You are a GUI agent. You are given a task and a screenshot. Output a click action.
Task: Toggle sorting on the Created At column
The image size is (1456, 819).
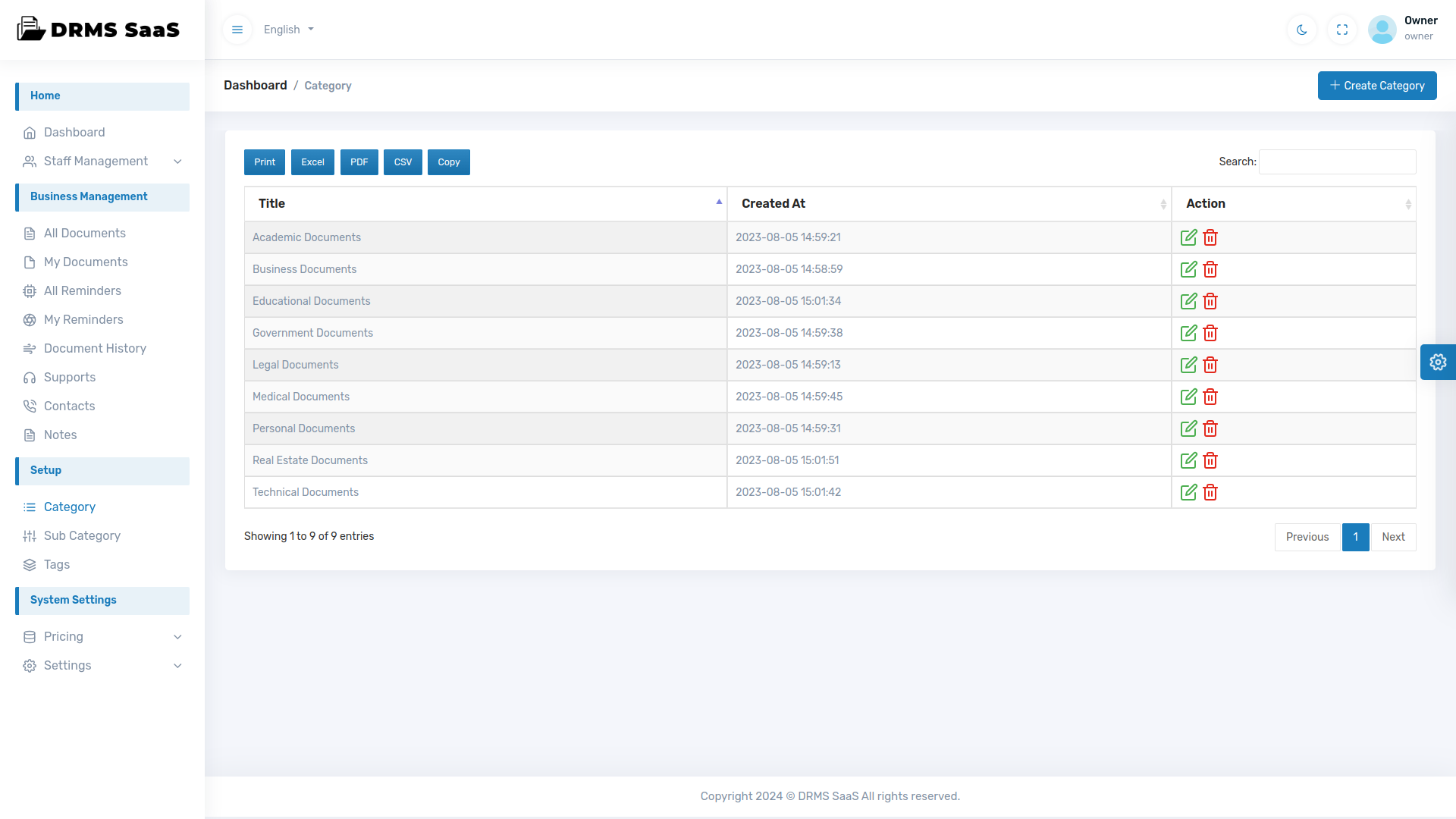click(948, 203)
